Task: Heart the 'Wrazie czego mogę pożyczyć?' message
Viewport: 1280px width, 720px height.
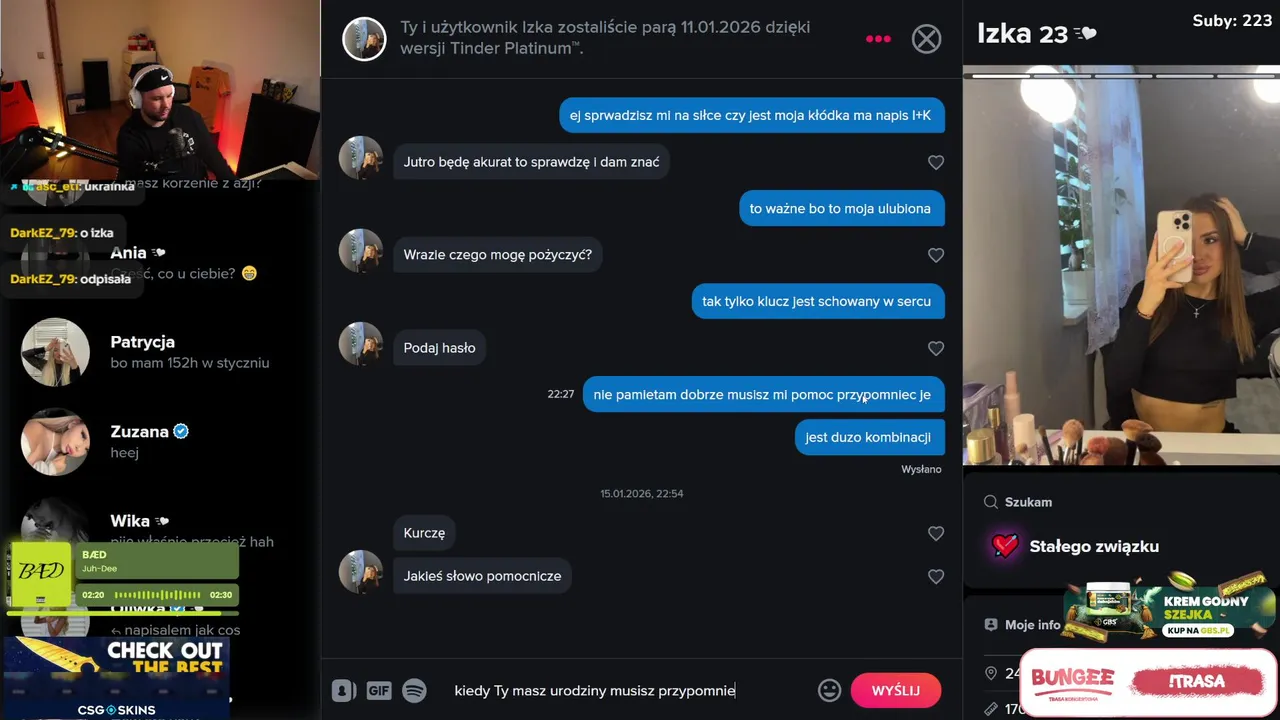Action: pos(936,255)
